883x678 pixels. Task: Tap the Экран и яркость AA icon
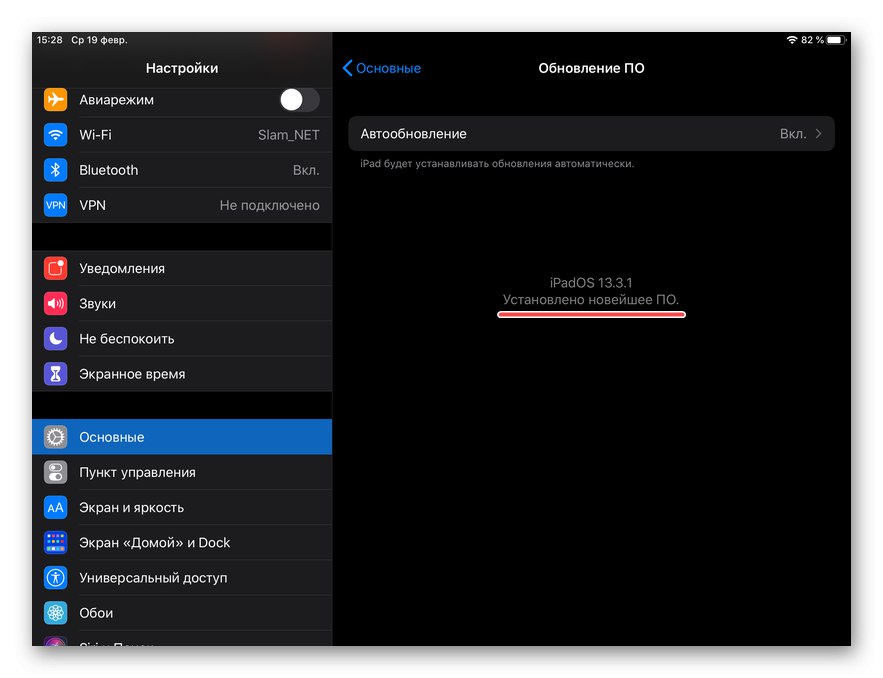pos(55,508)
